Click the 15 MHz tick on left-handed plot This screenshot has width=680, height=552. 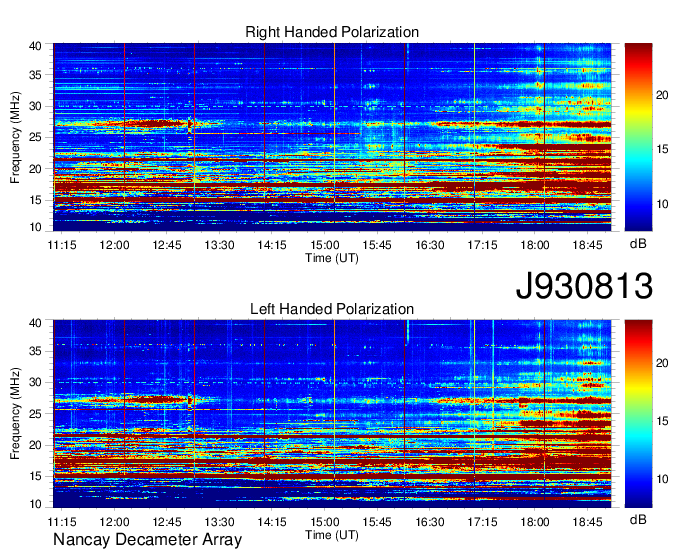35,476
